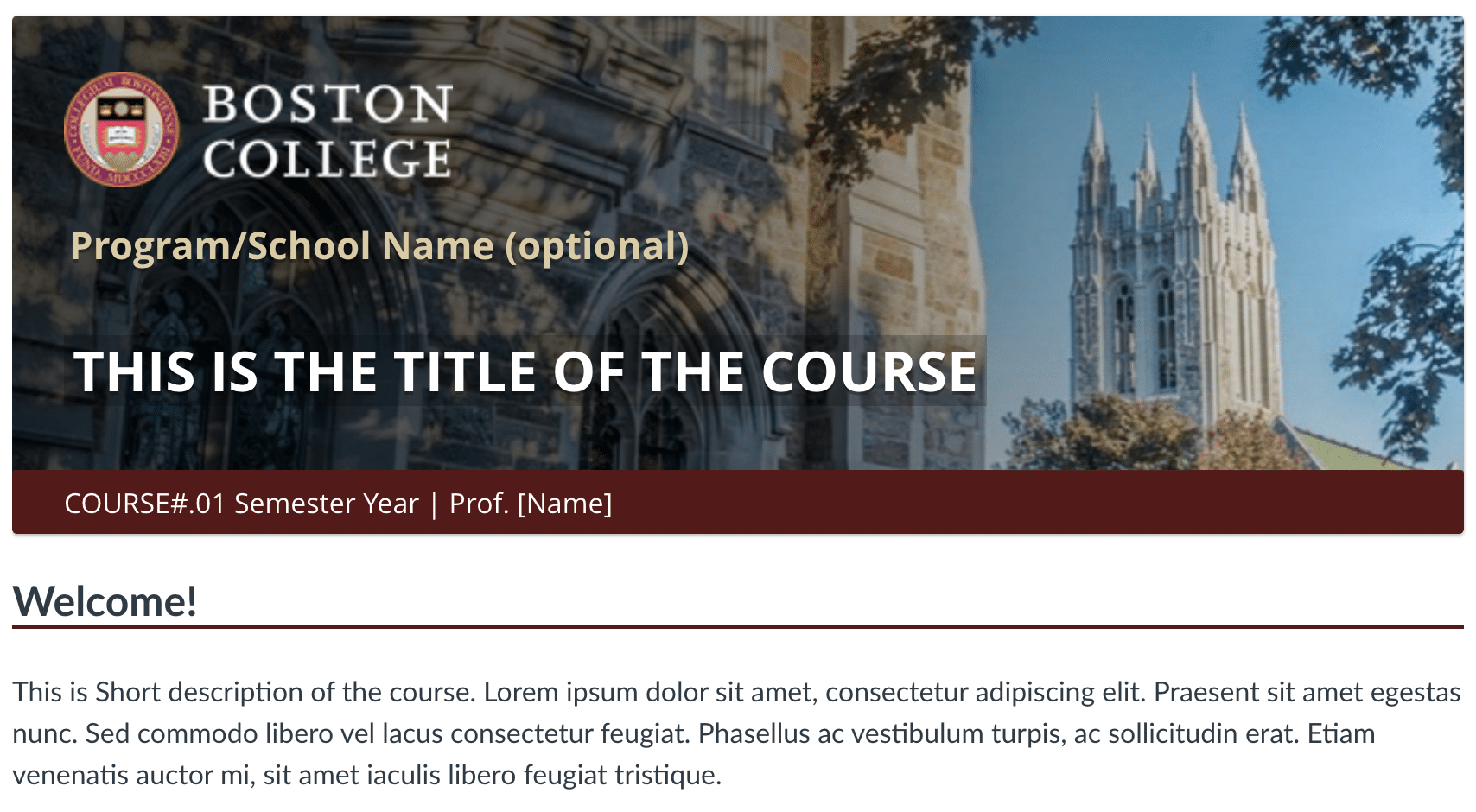Click the BOSTON wordmark text
This screenshot has width=1476, height=812.
(x=328, y=105)
